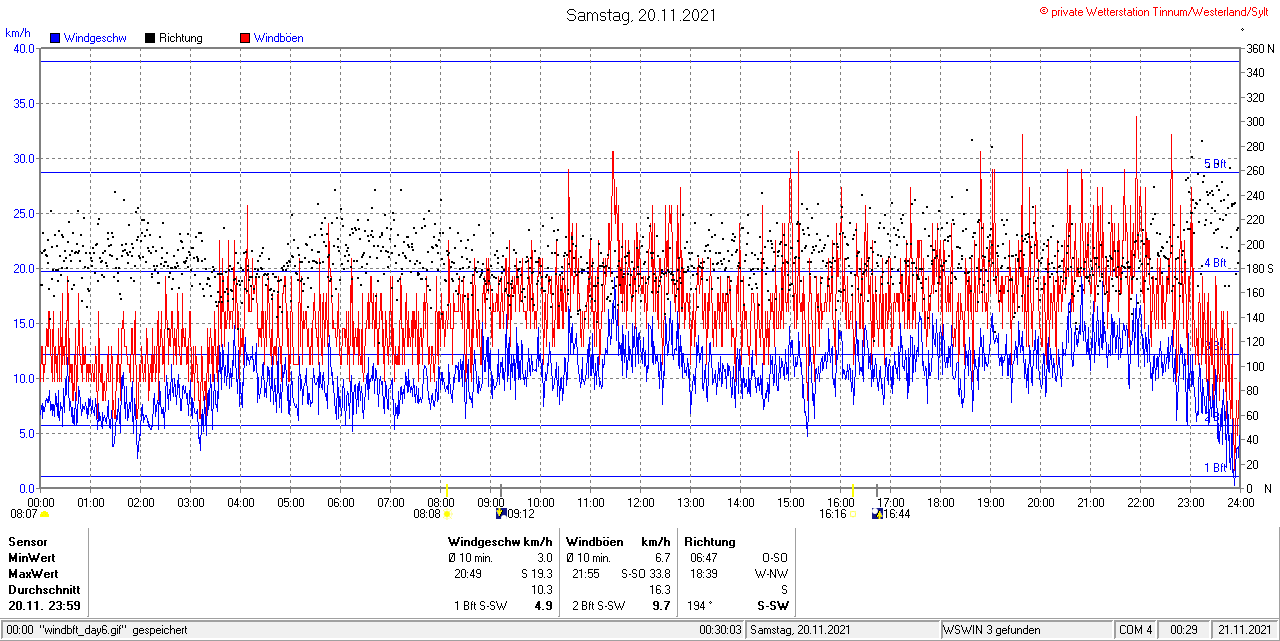The width and height of the screenshot is (1280, 641).
Task: Click the 00:30:03 status bar timer
Action: point(720,630)
